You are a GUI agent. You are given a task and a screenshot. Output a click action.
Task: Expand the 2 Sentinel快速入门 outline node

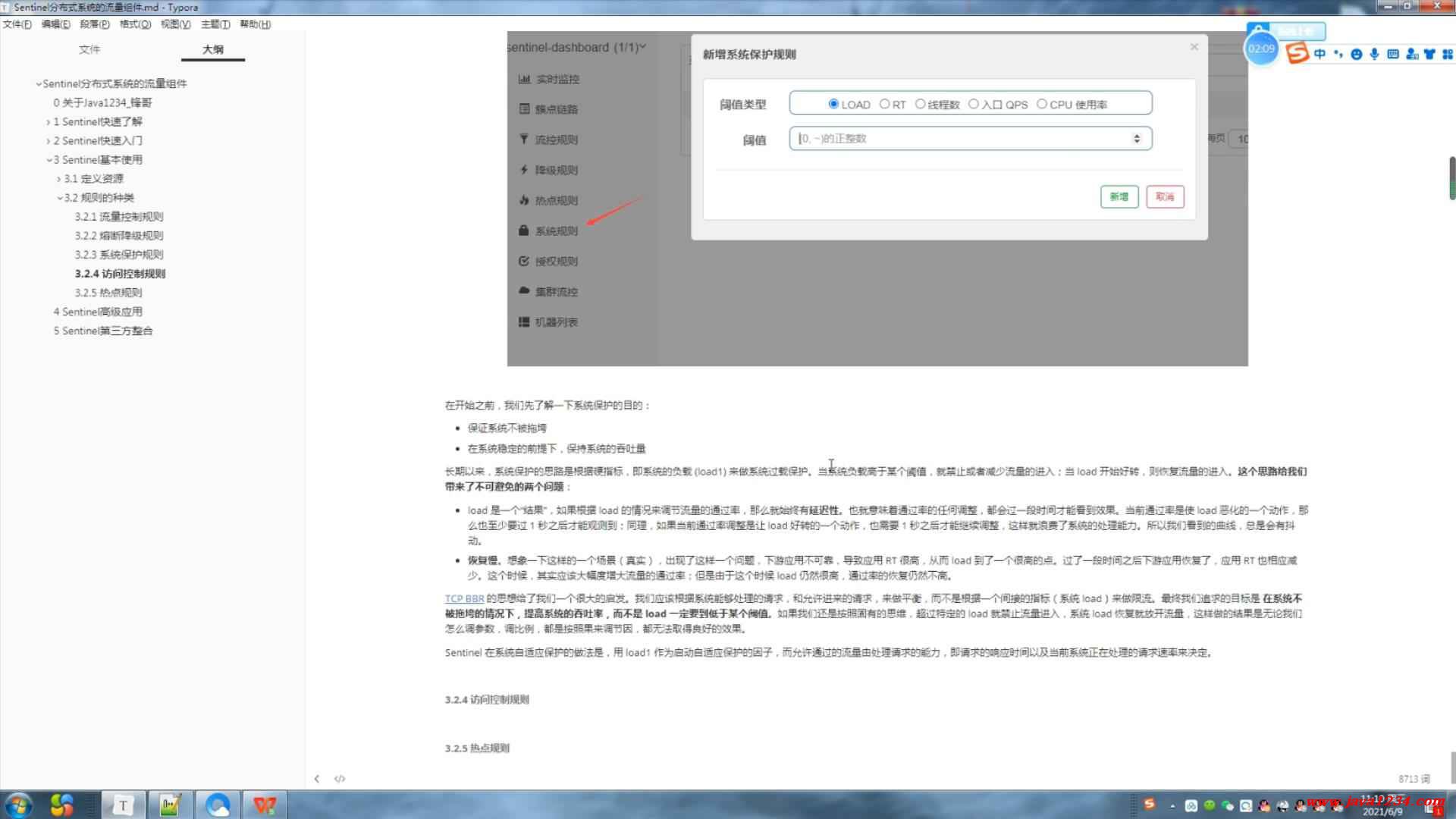click(49, 141)
